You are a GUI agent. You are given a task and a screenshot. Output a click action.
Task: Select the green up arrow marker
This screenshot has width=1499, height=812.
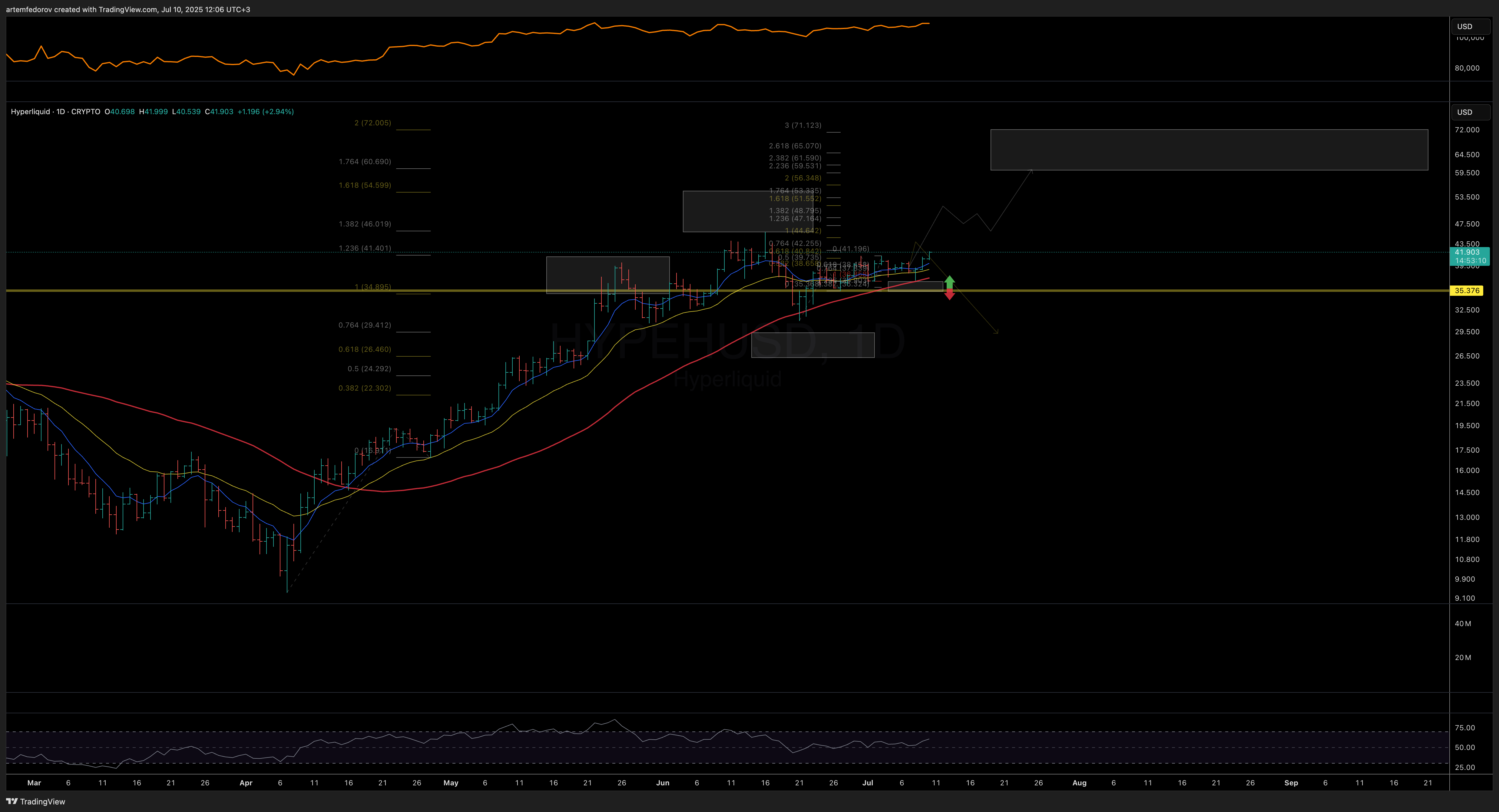pos(950,282)
